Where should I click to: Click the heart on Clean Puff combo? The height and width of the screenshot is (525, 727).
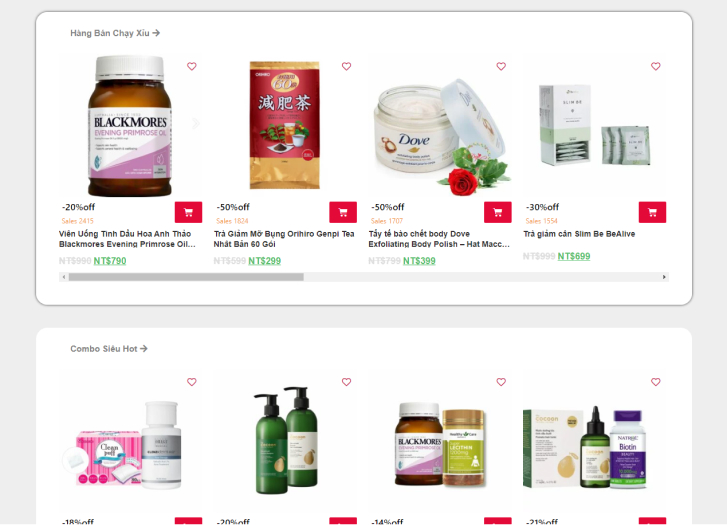coord(191,382)
